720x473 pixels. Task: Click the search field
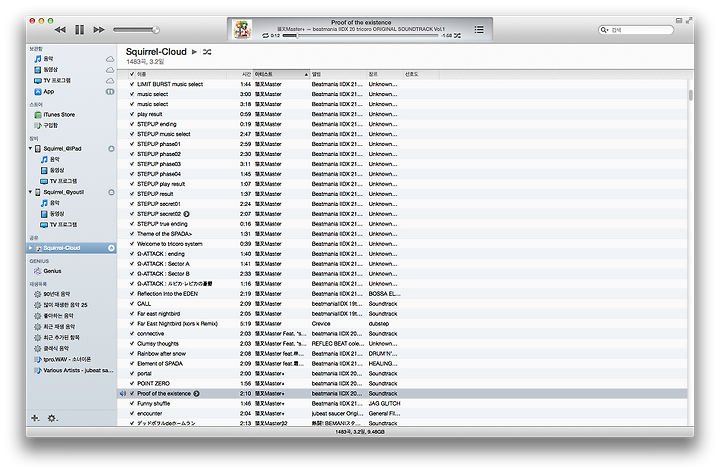(x=636, y=30)
